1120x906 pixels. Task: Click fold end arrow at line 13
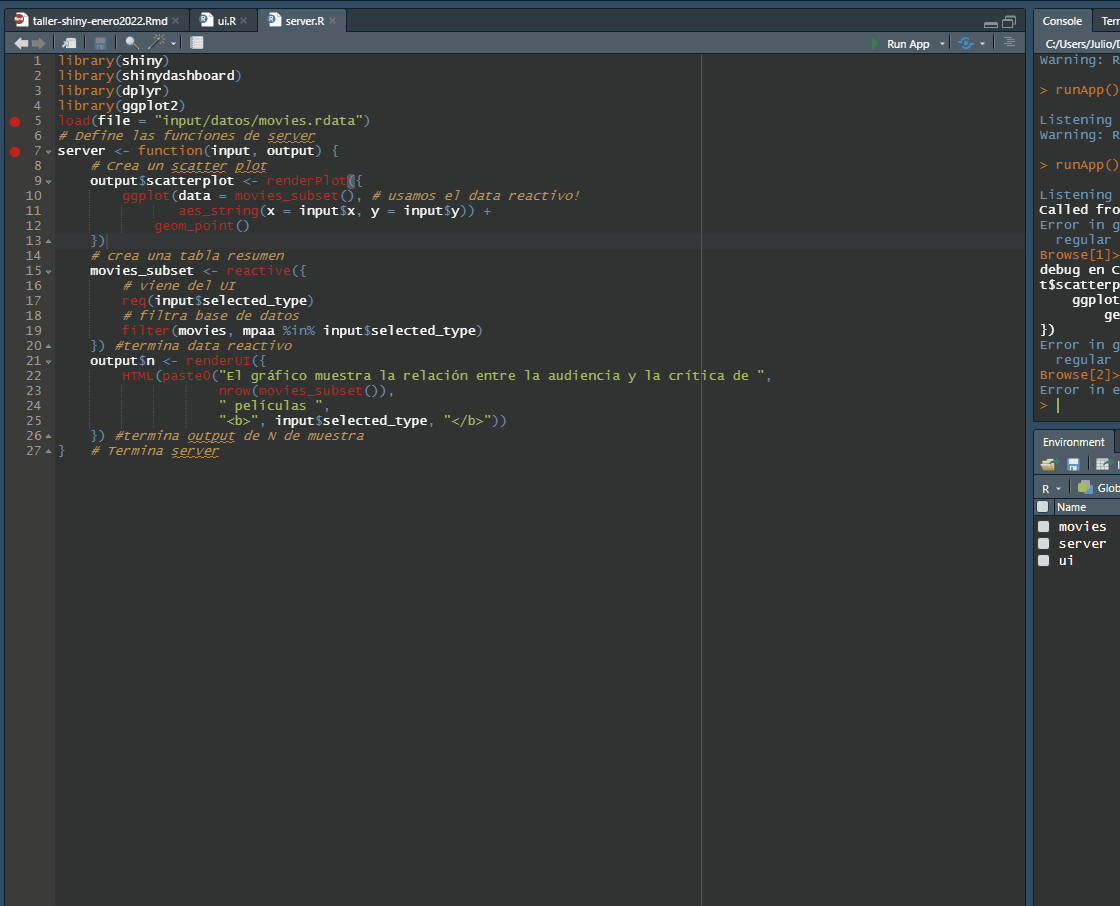click(x=49, y=241)
